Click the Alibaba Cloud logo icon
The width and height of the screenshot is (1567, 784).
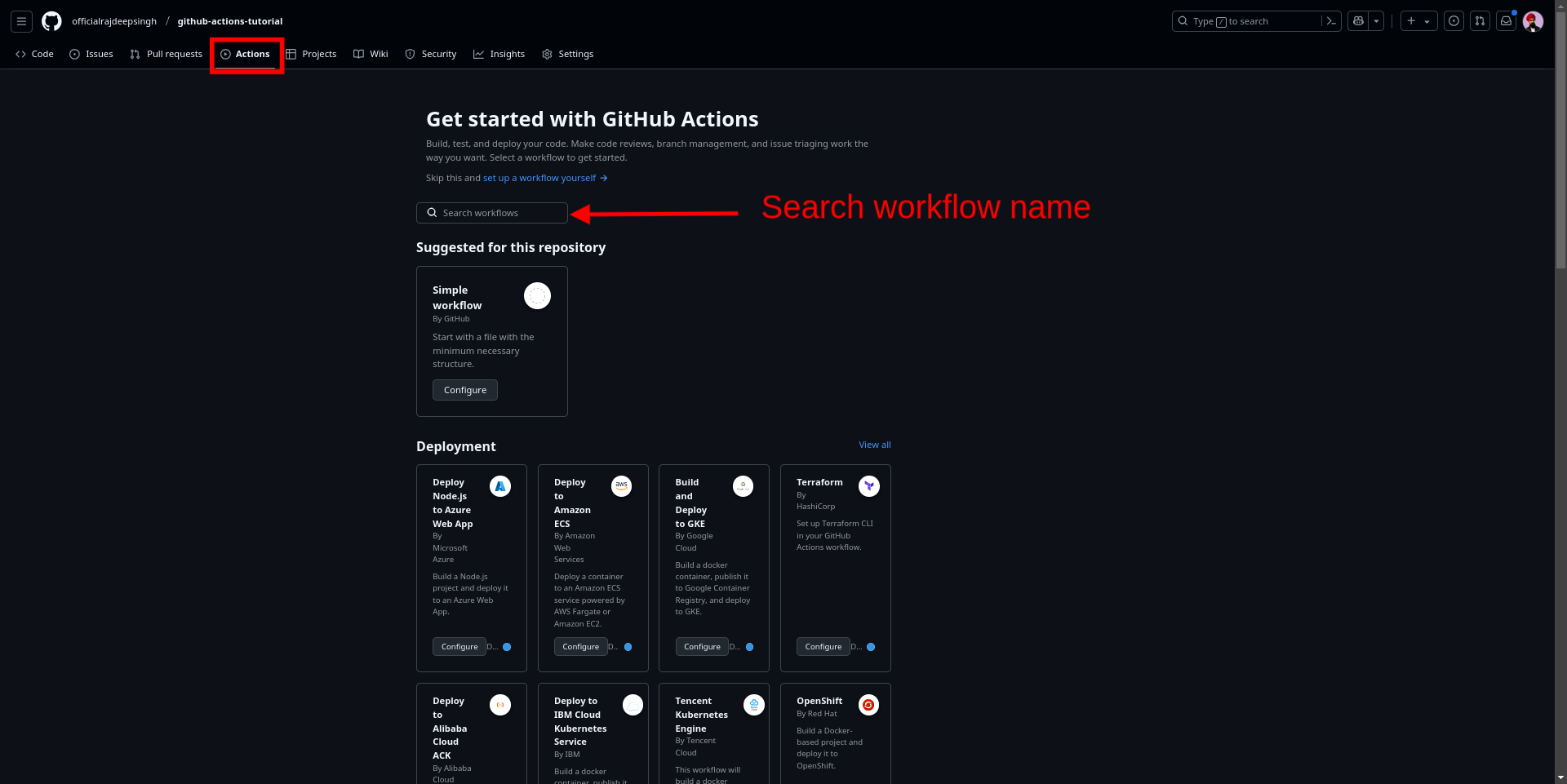click(500, 705)
